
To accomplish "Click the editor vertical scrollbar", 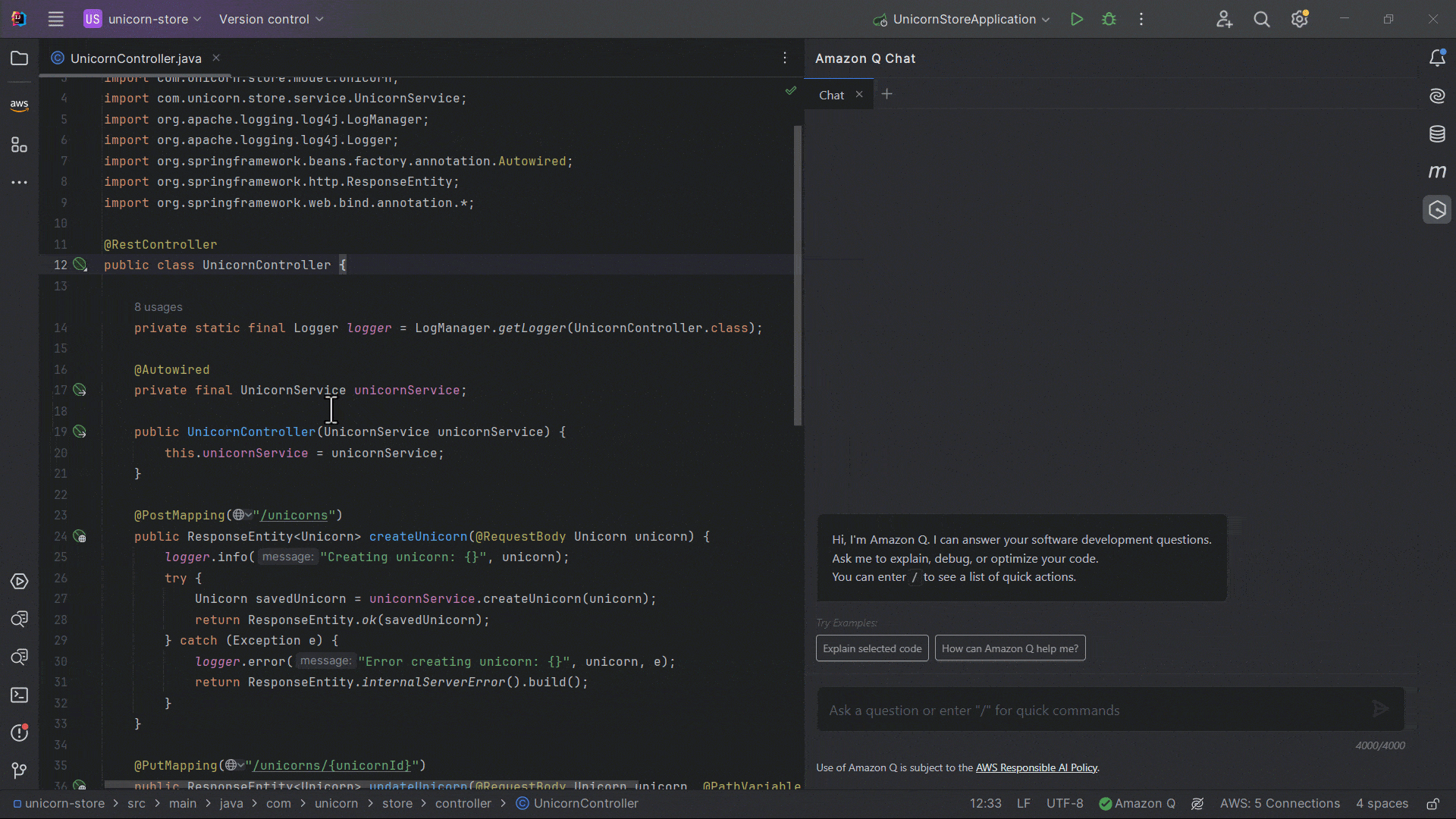I will 797,273.
